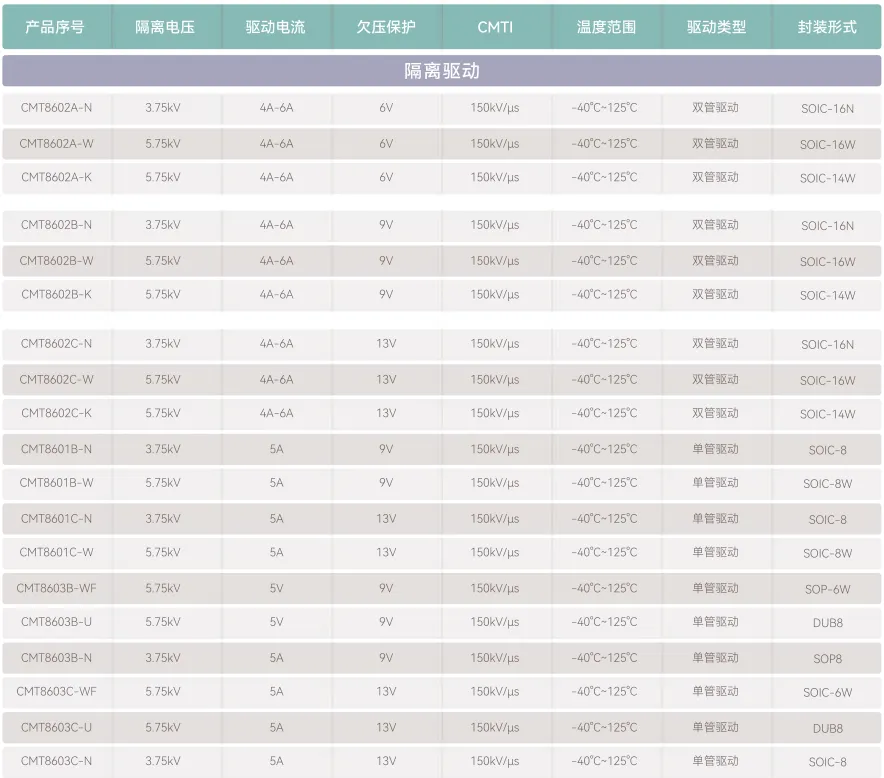Image resolution: width=884 pixels, height=778 pixels.
Task: Select product CMT8602B-W
Action: [56, 261]
